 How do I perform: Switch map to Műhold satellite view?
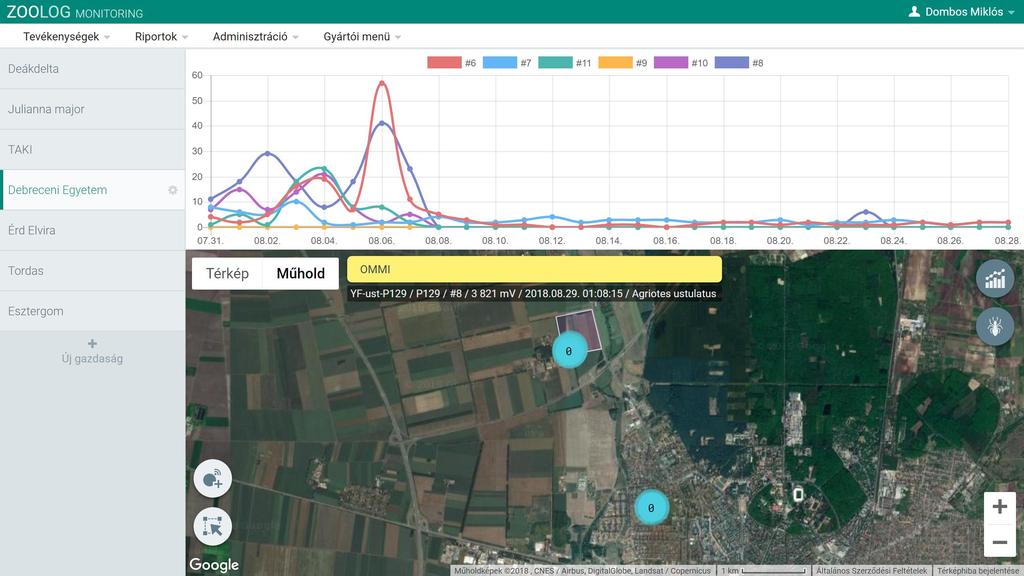[x=300, y=274]
